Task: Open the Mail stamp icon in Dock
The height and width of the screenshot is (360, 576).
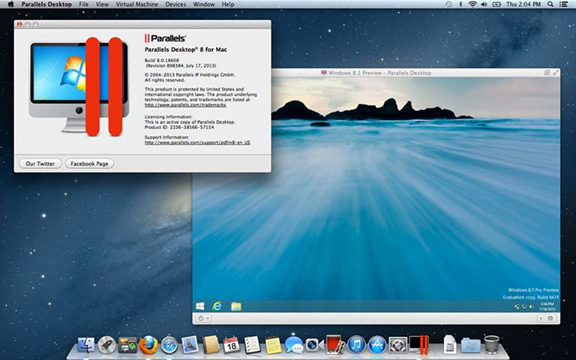Action: tap(190, 345)
